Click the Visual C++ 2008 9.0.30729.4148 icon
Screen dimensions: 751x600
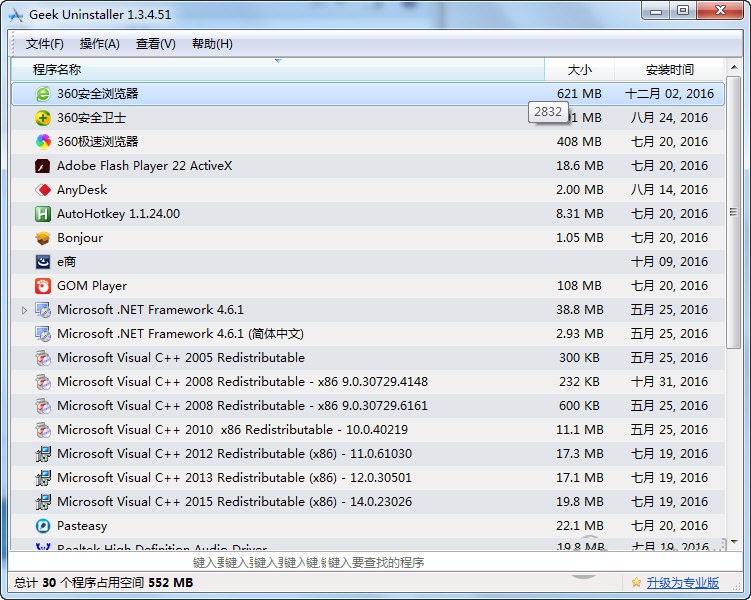pyautogui.click(x=43, y=382)
